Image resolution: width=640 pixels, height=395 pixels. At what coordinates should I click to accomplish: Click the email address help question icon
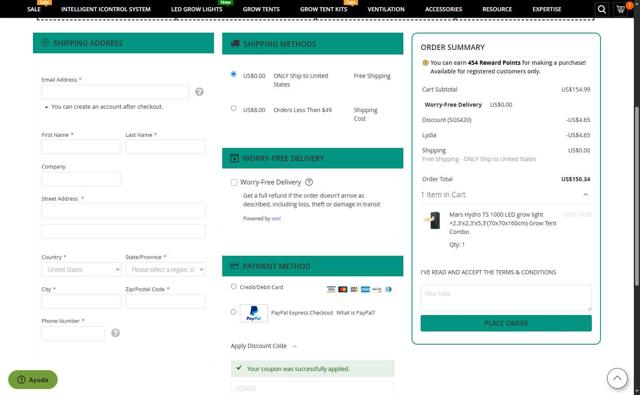[199, 92]
